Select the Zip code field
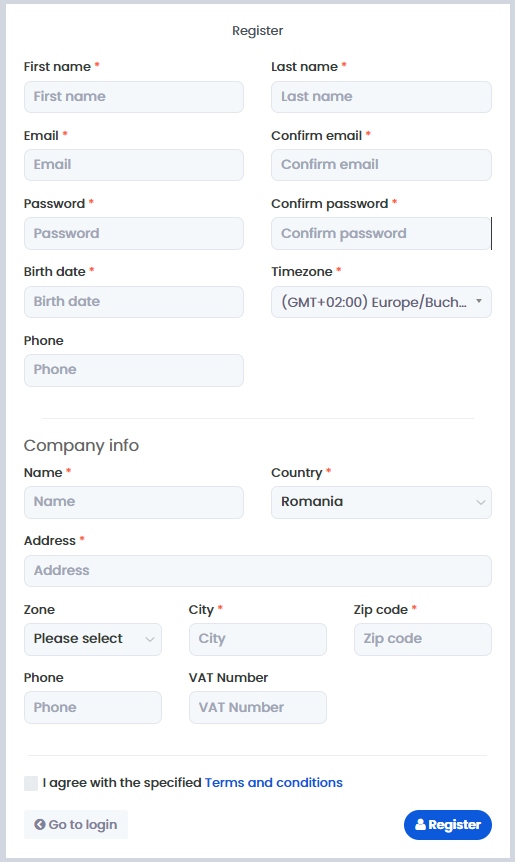The height and width of the screenshot is (862, 515). [x=423, y=639]
